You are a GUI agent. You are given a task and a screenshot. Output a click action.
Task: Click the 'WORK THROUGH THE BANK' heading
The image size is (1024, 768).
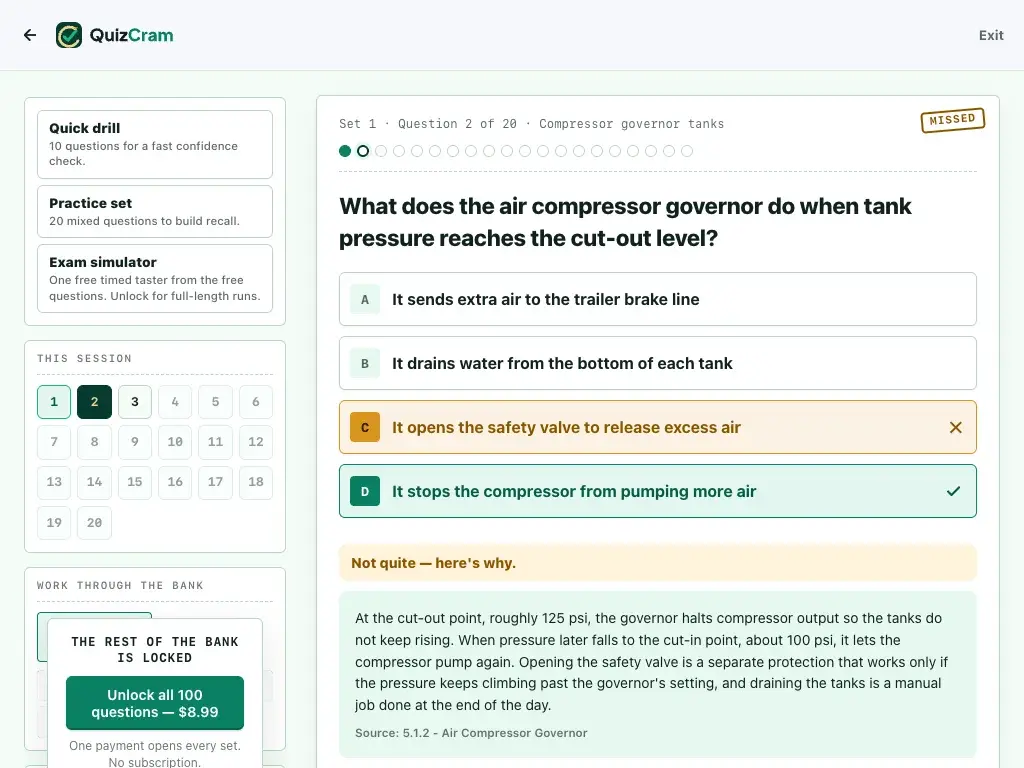[120, 586]
